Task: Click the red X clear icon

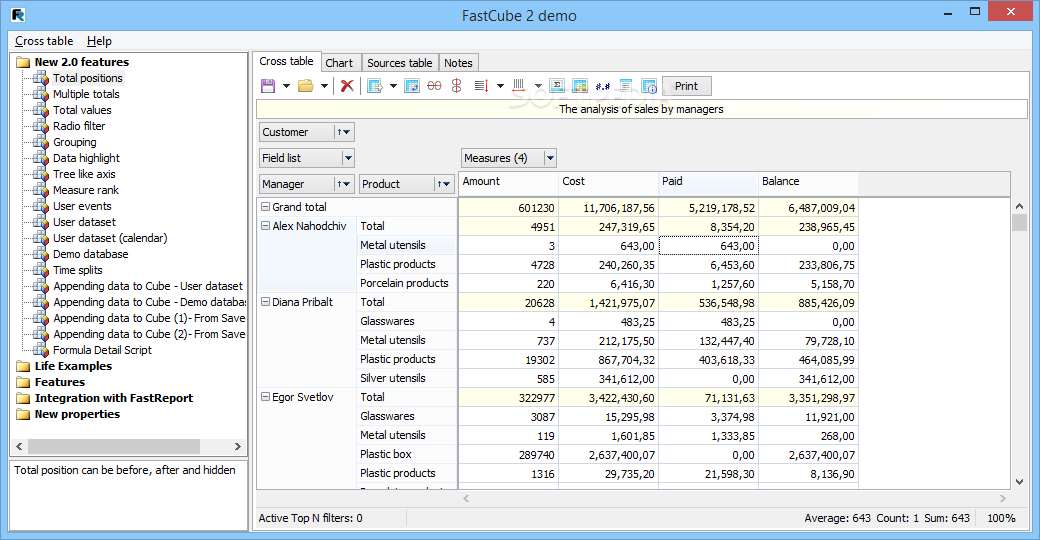Action: (x=347, y=86)
